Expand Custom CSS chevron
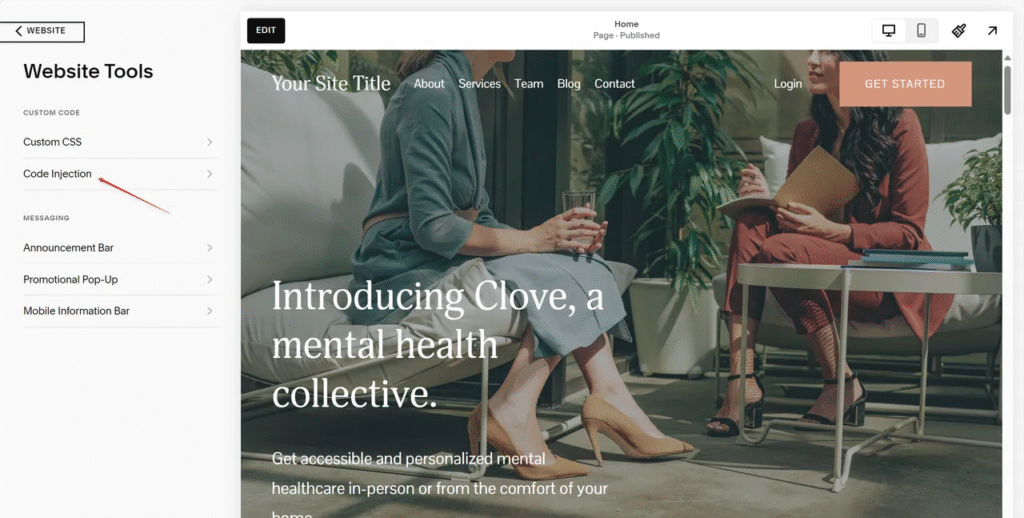Image resolution: width=1024 pixels, height=518 pixels. 210,142
